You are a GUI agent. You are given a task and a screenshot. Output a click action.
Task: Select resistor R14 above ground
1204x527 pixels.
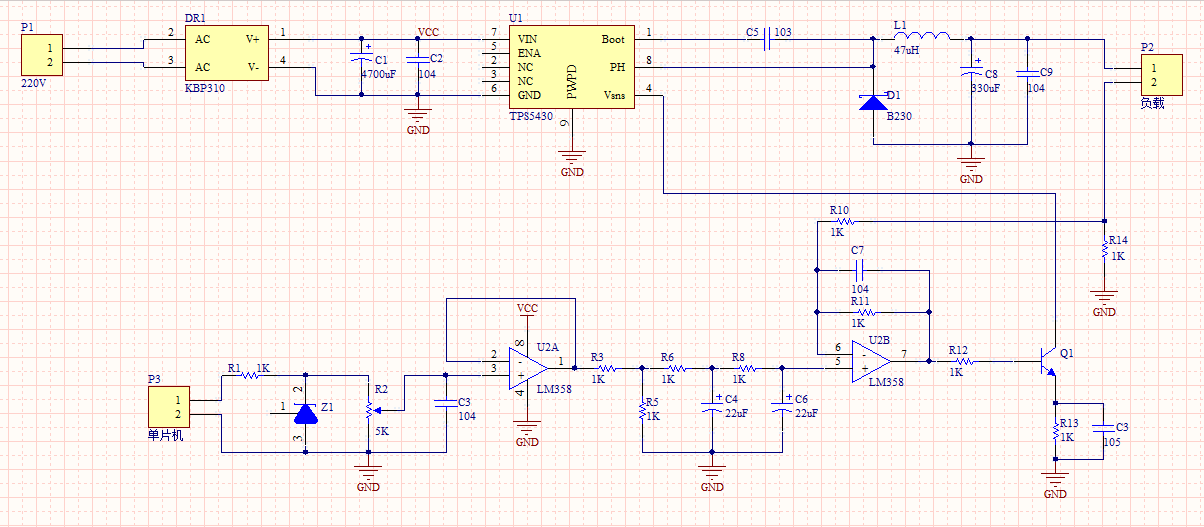click(1104, 247)
